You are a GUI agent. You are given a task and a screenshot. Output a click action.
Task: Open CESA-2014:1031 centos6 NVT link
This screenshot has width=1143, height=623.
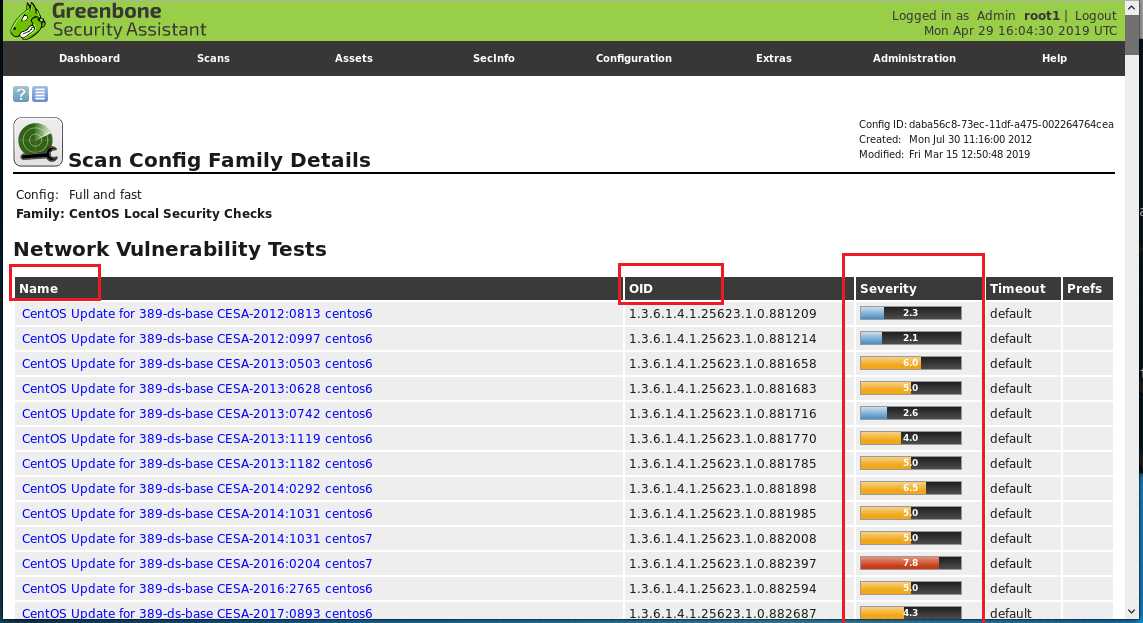(197, 513)
